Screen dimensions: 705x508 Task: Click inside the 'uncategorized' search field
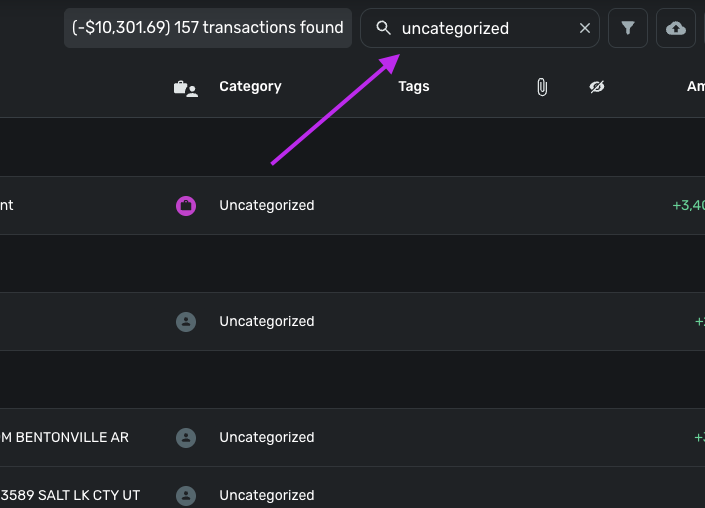tap(480, 28)
